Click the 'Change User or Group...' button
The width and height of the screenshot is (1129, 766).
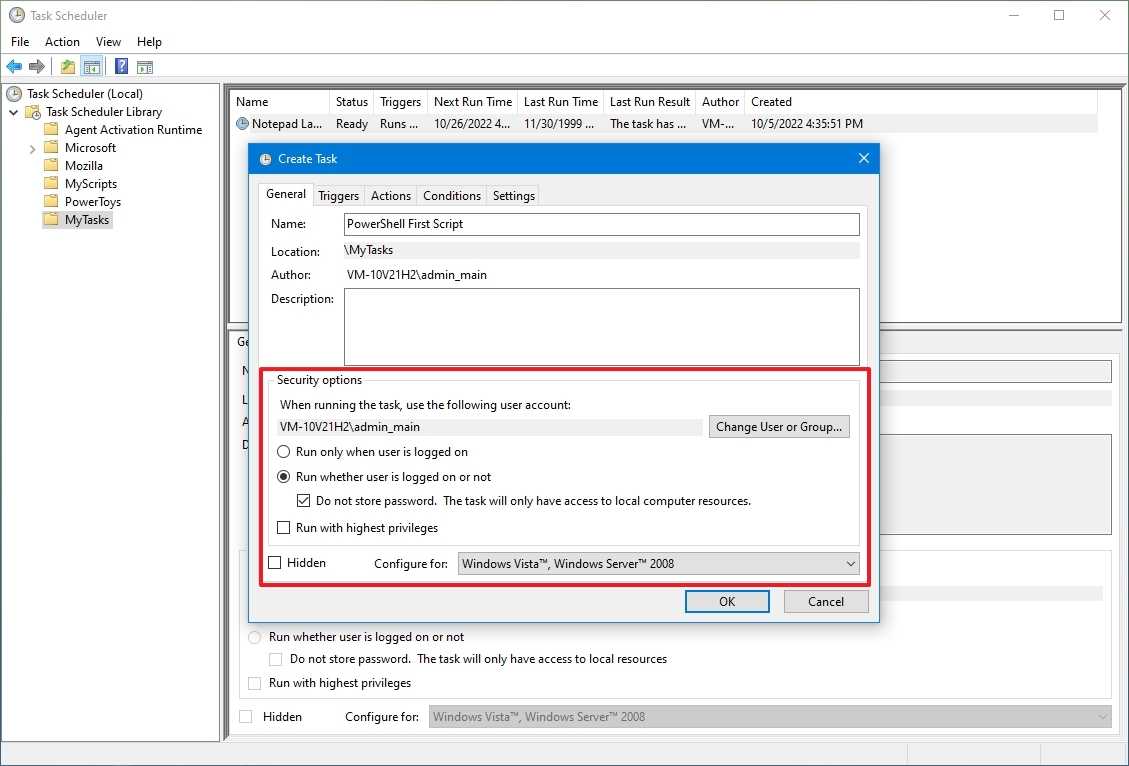[779, 427]
